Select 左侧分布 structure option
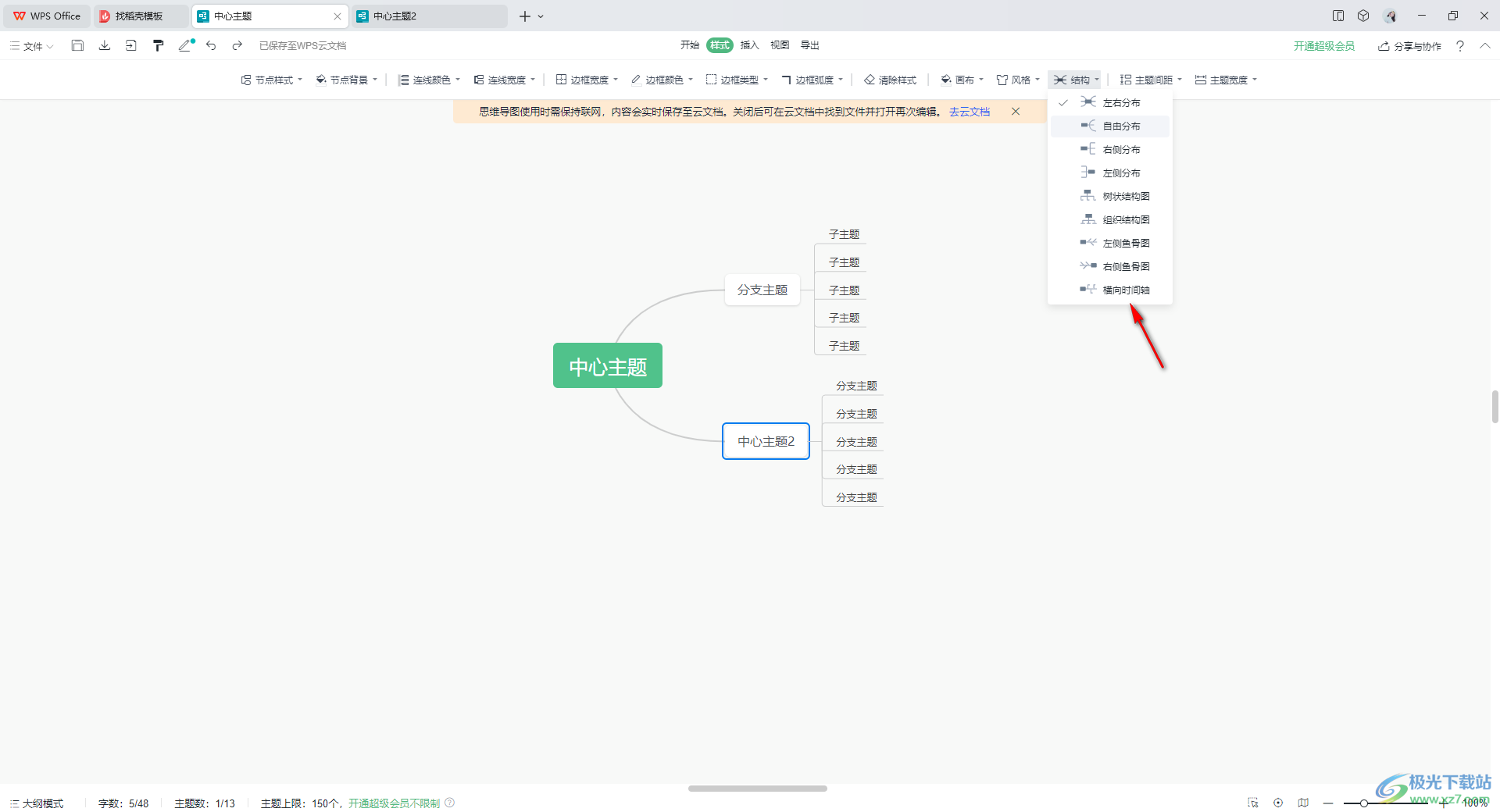1500x812 pixels. pos(1110,173)
